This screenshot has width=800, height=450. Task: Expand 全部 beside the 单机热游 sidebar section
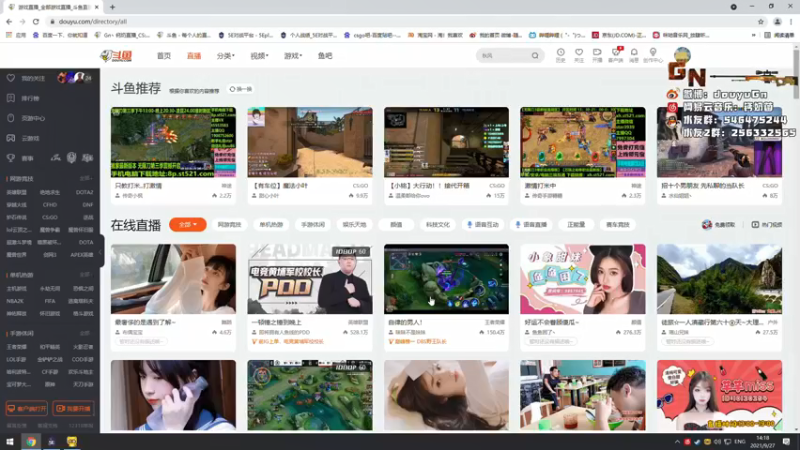click(x=86, y=274)
